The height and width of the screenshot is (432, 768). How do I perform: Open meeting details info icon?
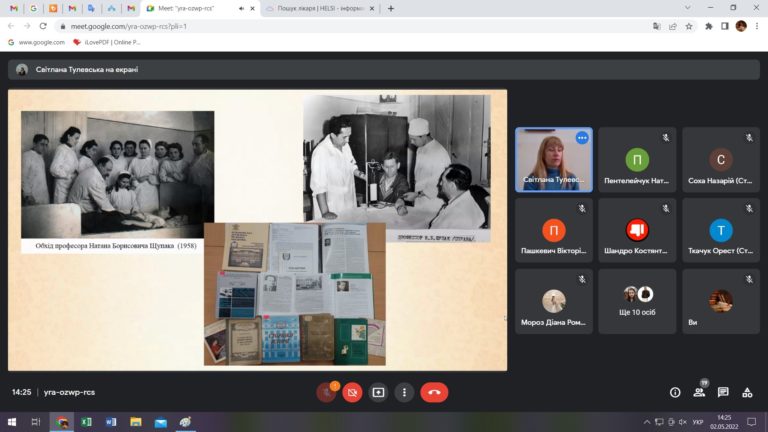pos(675,392)
